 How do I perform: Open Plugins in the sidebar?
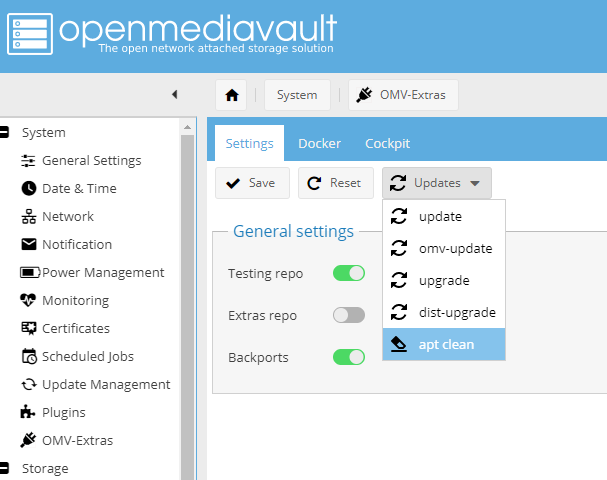(x=63, y=412)
